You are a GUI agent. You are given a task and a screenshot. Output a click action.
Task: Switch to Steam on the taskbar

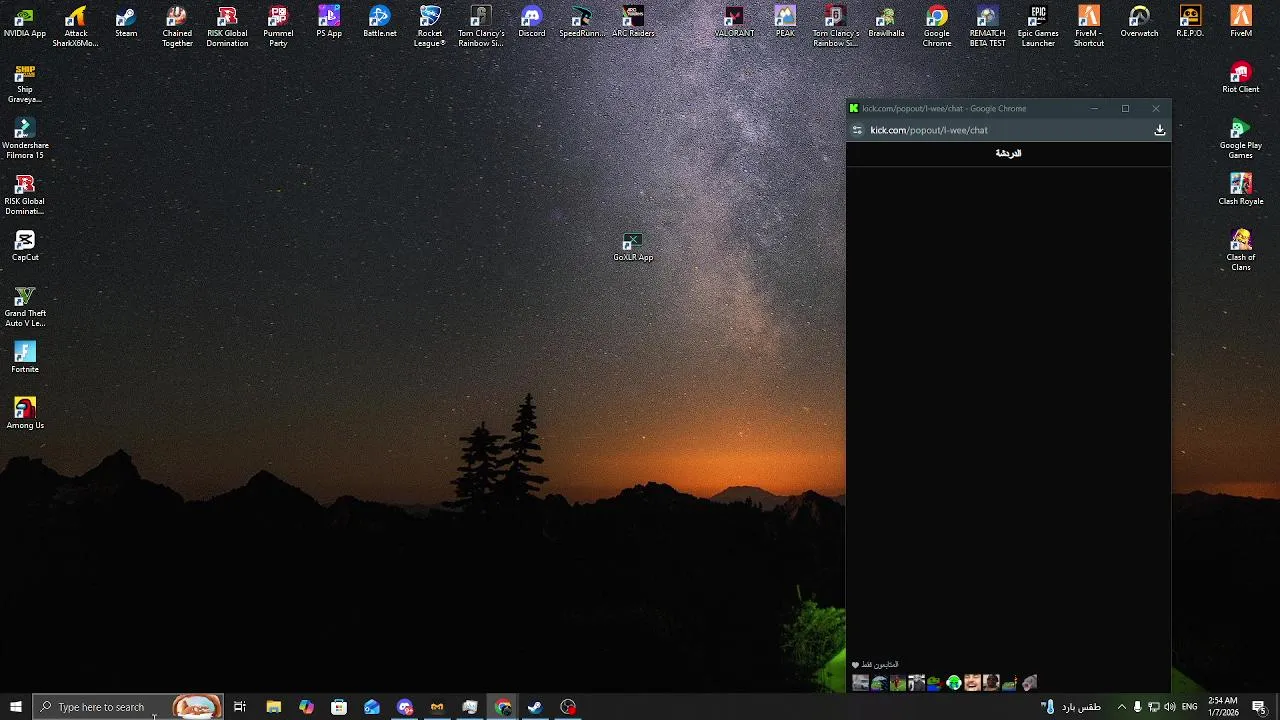(535, 707)
